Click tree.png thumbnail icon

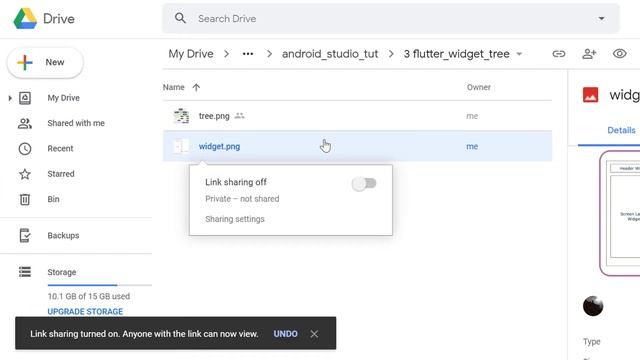coord(181,116)
